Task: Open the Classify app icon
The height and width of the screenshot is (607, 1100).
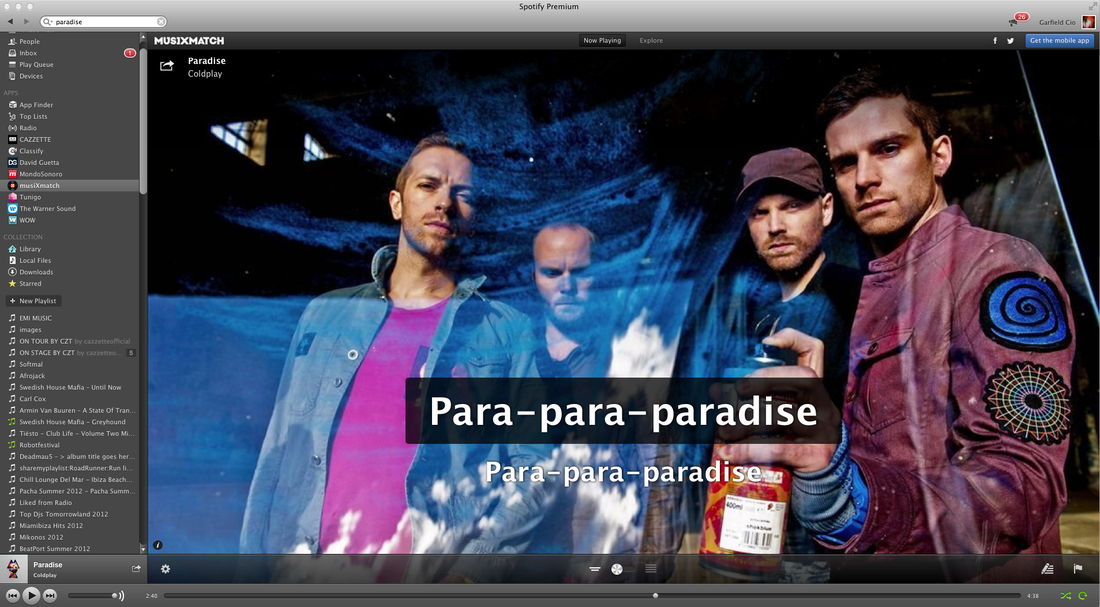Action: [12, 151]
